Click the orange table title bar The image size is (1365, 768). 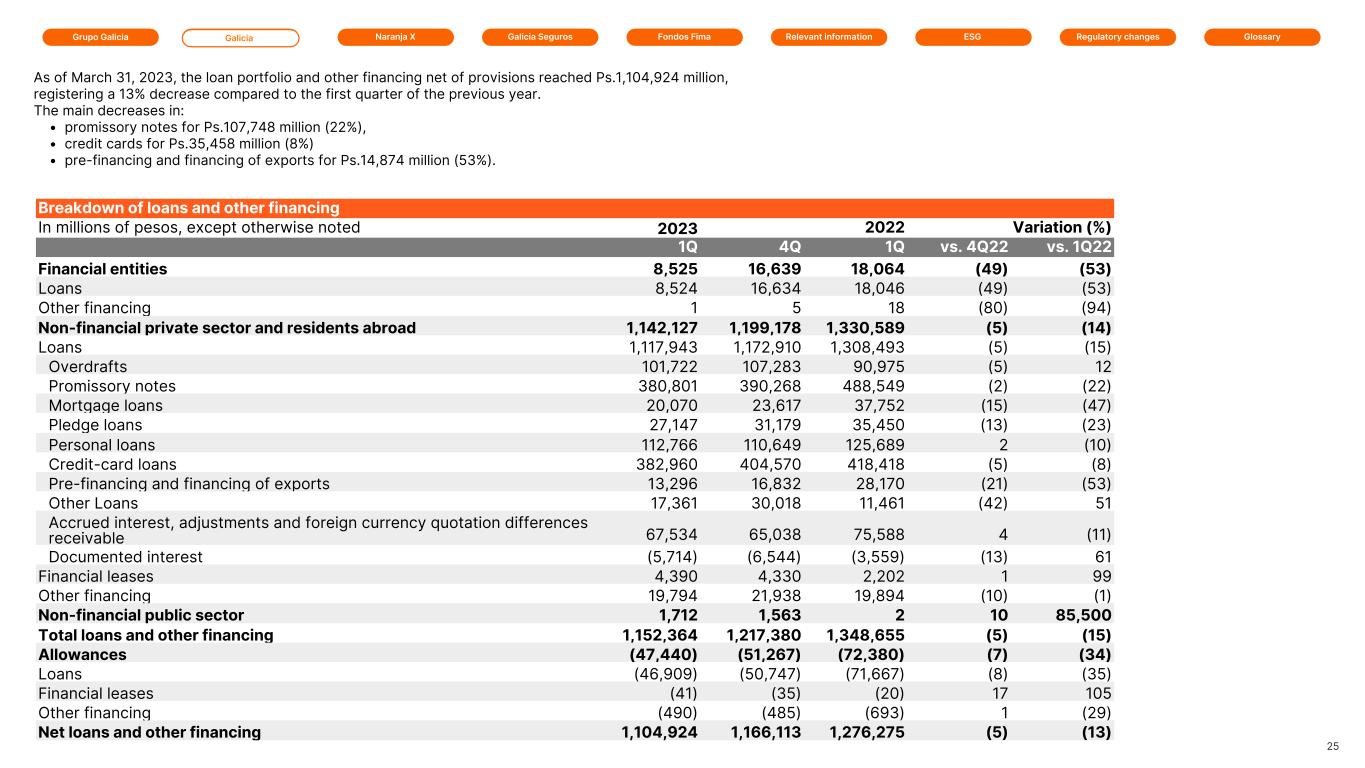[x=575, y=208]
